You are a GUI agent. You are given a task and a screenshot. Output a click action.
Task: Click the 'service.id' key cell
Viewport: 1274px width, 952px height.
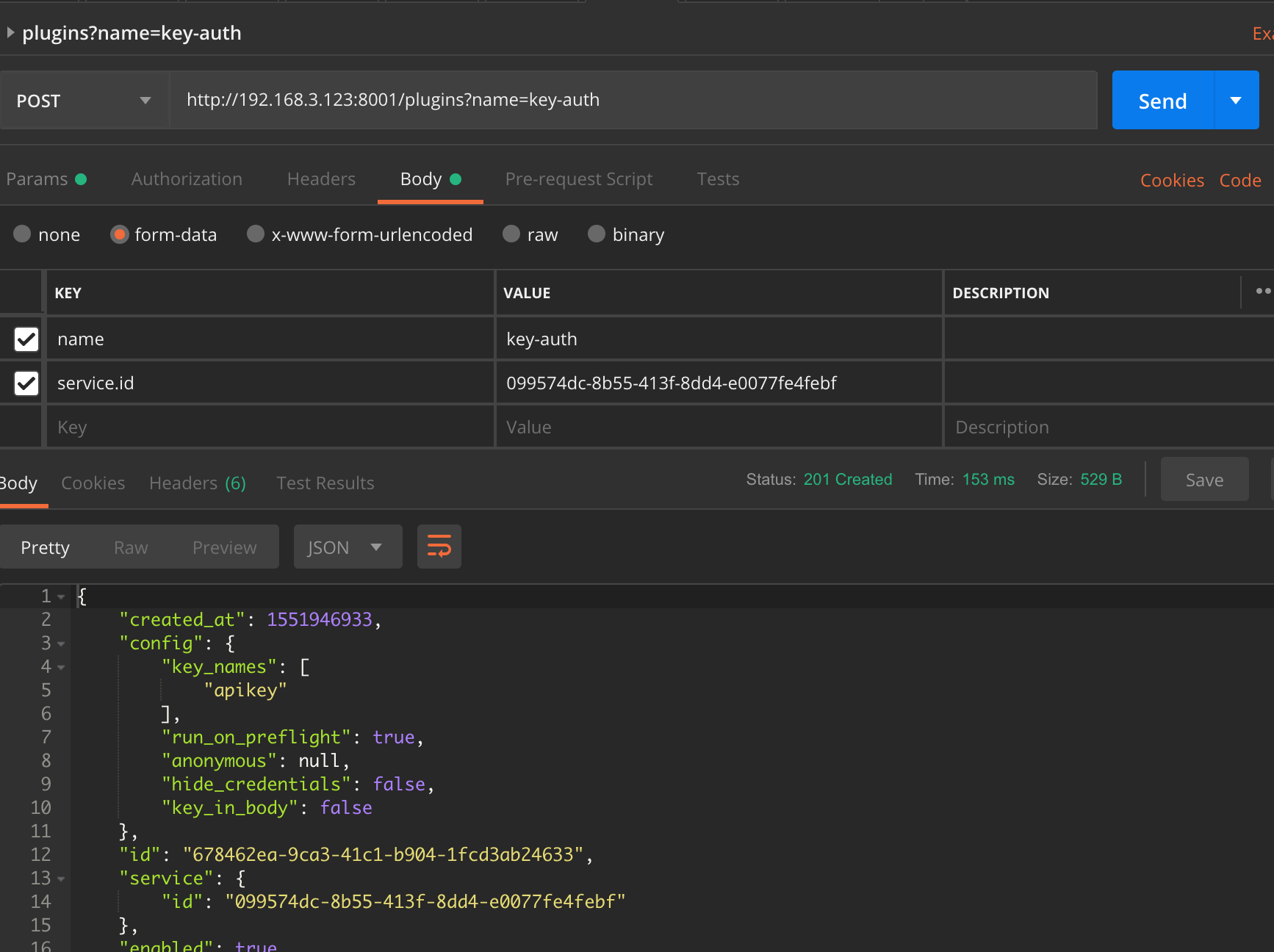(270, 383)
